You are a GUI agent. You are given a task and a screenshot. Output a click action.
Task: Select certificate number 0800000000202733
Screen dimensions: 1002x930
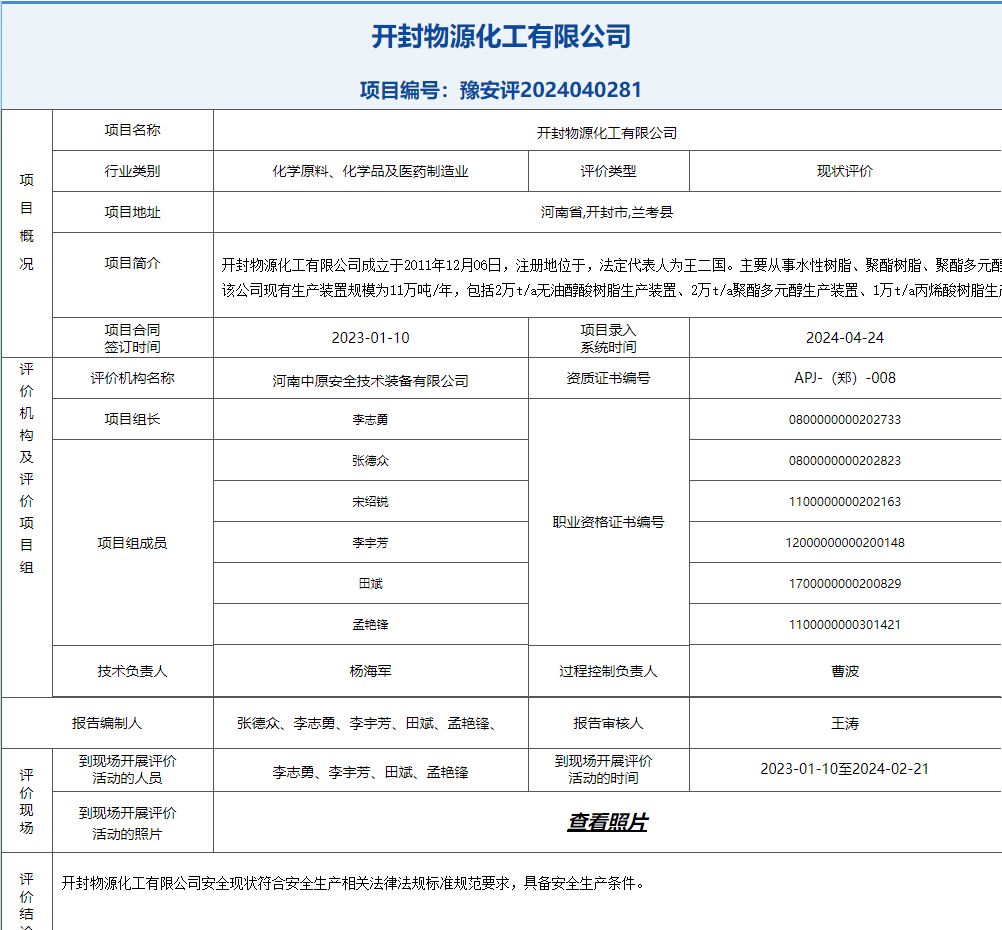pyautogui.click(x=845, y=420)
